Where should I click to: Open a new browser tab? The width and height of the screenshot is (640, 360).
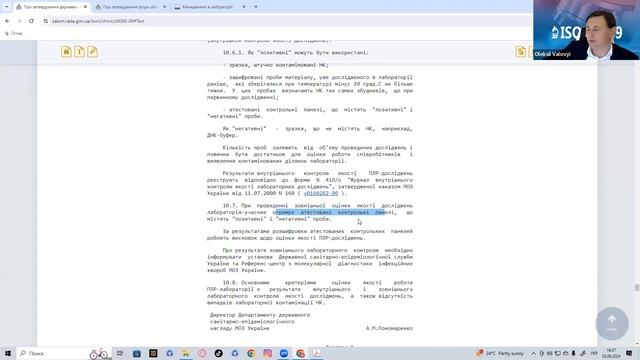click(256, 7)
